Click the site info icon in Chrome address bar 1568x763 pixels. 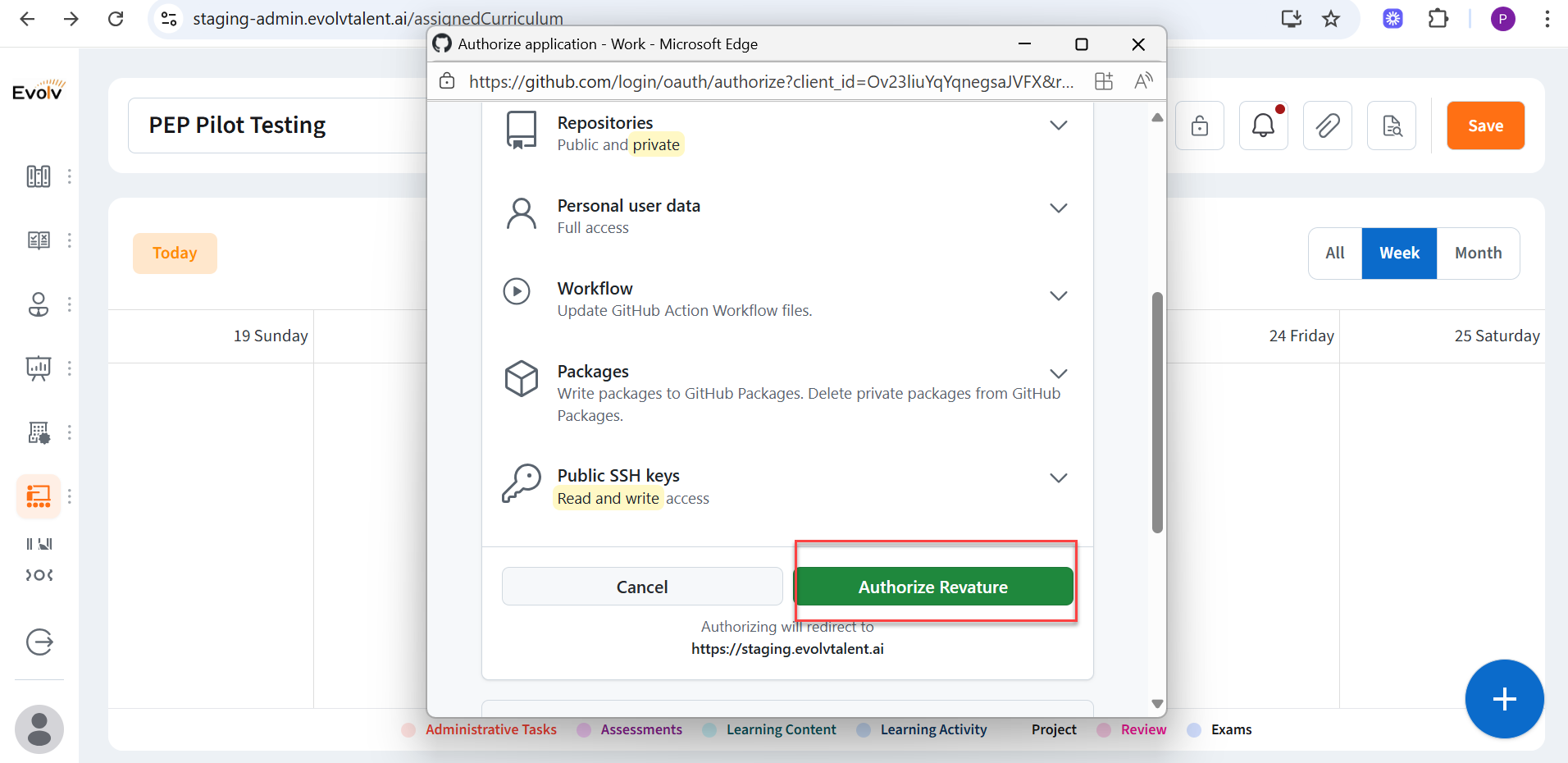(169, 19)
